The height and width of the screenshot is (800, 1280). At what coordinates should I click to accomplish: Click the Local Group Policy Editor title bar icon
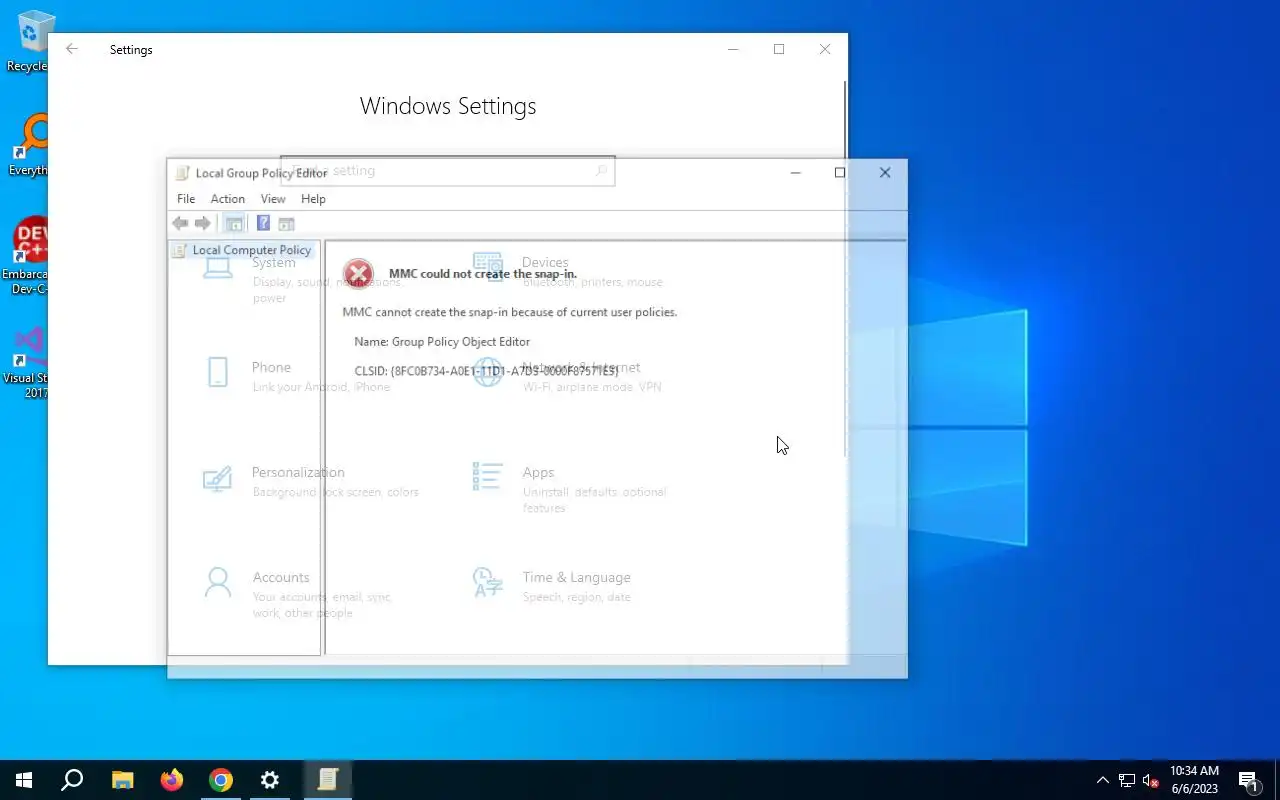coord(181,173)
